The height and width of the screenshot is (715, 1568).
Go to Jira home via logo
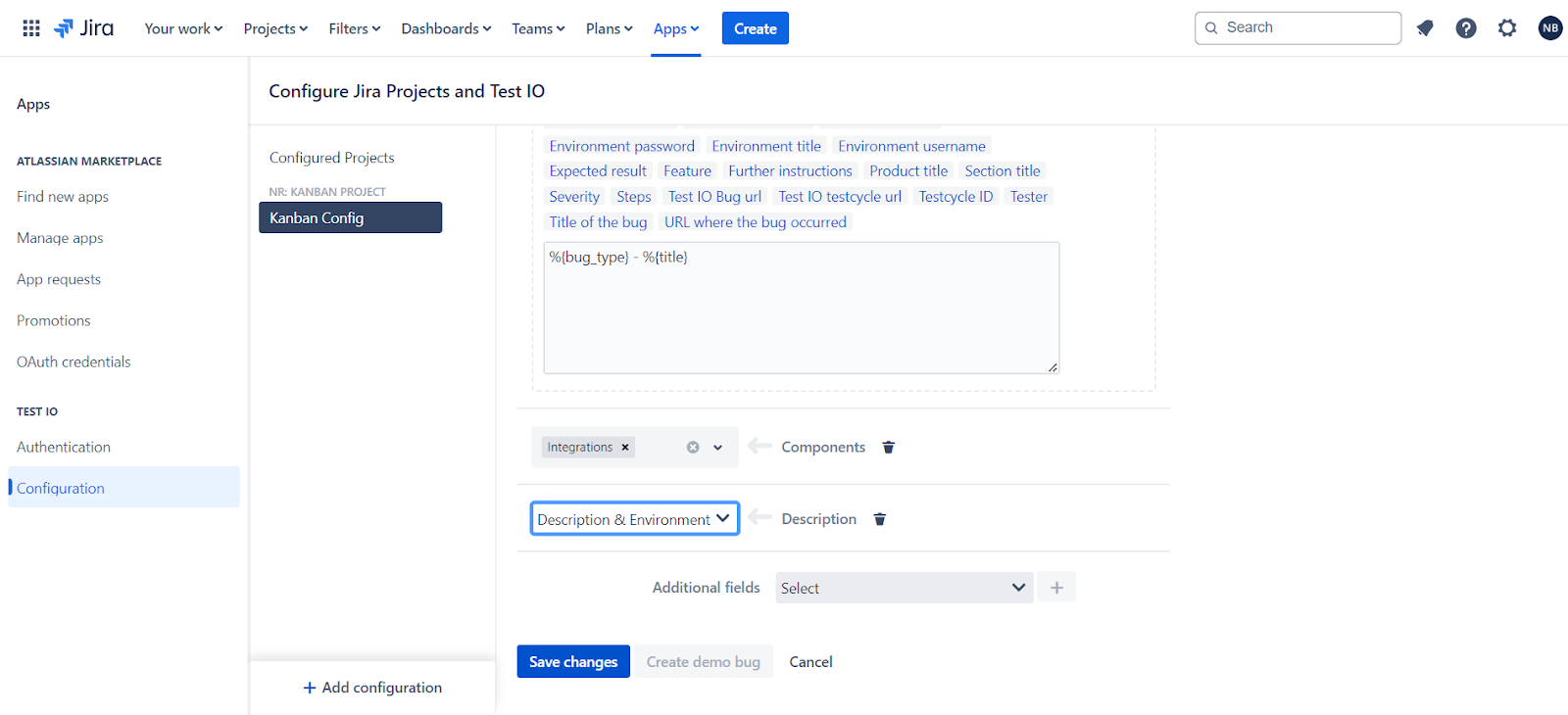pos(84,28)
